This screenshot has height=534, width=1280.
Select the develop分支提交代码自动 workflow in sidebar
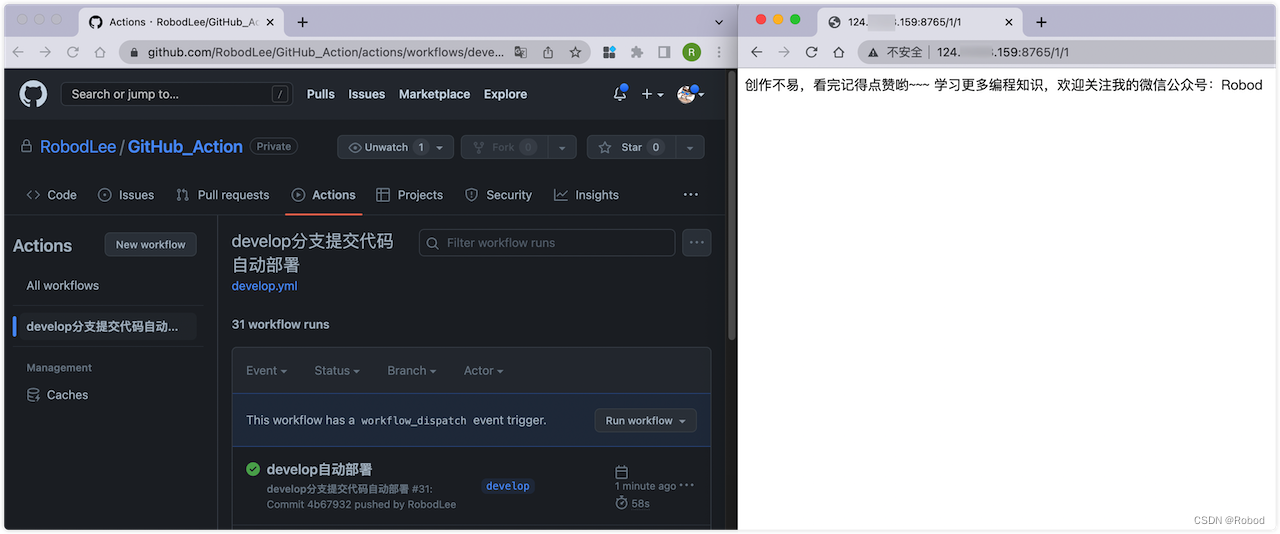[105, 326]
